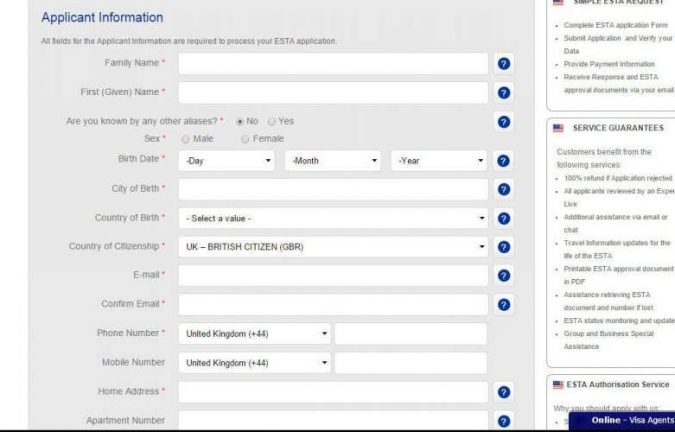Click the help icon beside First (Given) Name
The height and width of the screenshot is (432, 675).
(x=505, y=93)
